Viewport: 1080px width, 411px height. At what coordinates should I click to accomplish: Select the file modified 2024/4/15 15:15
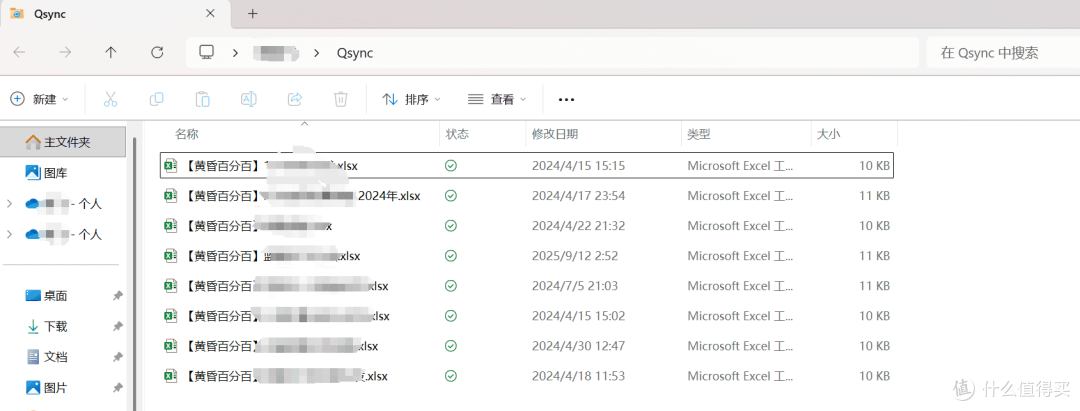click(x=527, y=165)
